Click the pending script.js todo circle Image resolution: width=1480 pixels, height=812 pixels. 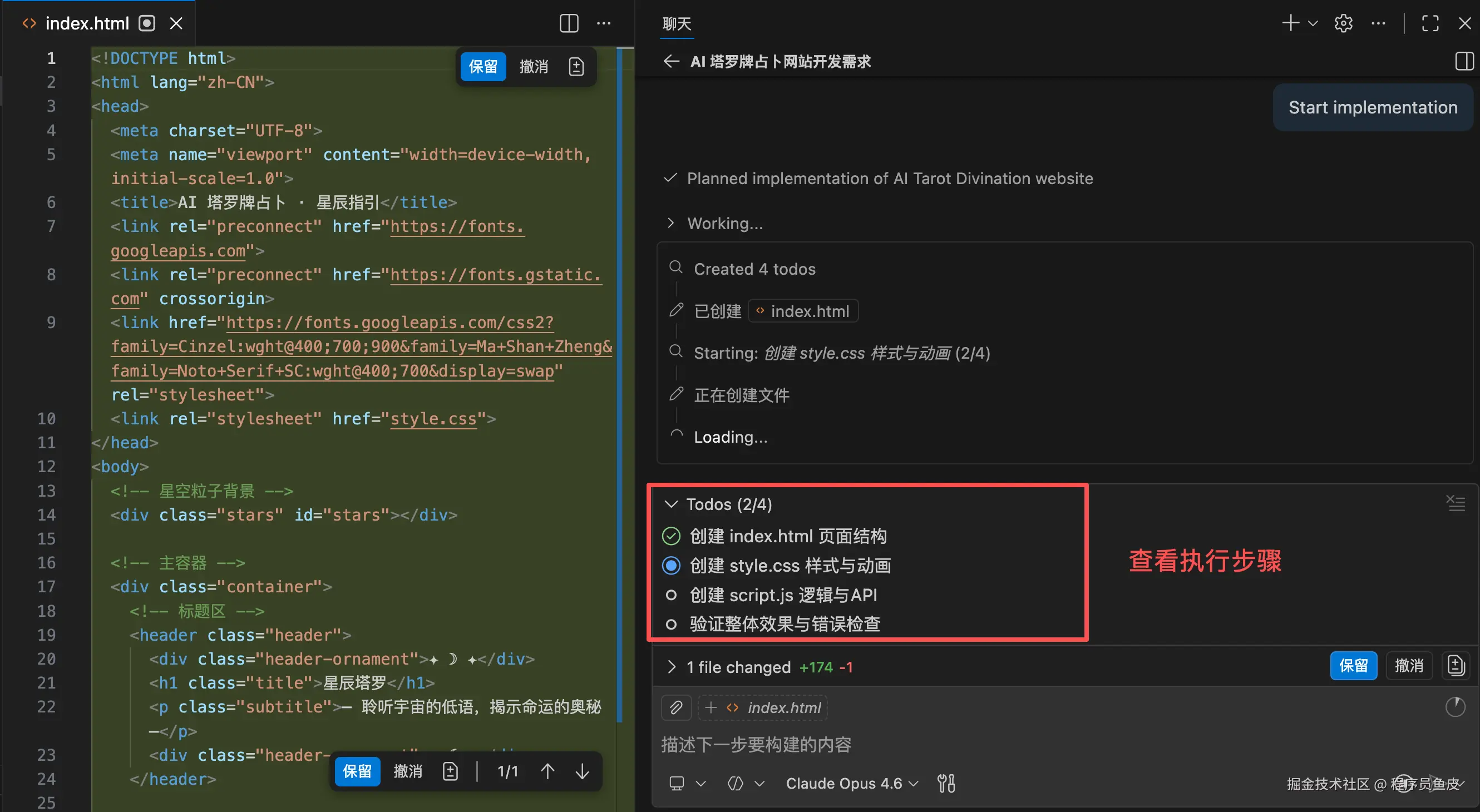[671, 595]
